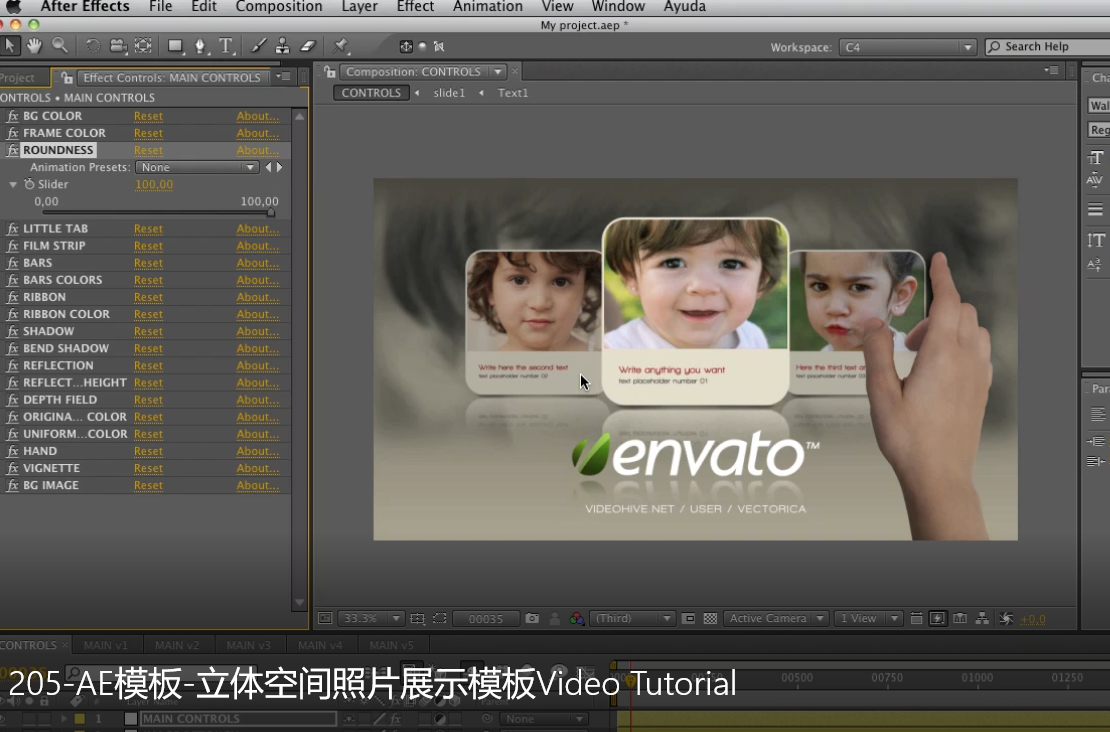
Task: Click the Choose grid and guide options icon
Action: 418,619
